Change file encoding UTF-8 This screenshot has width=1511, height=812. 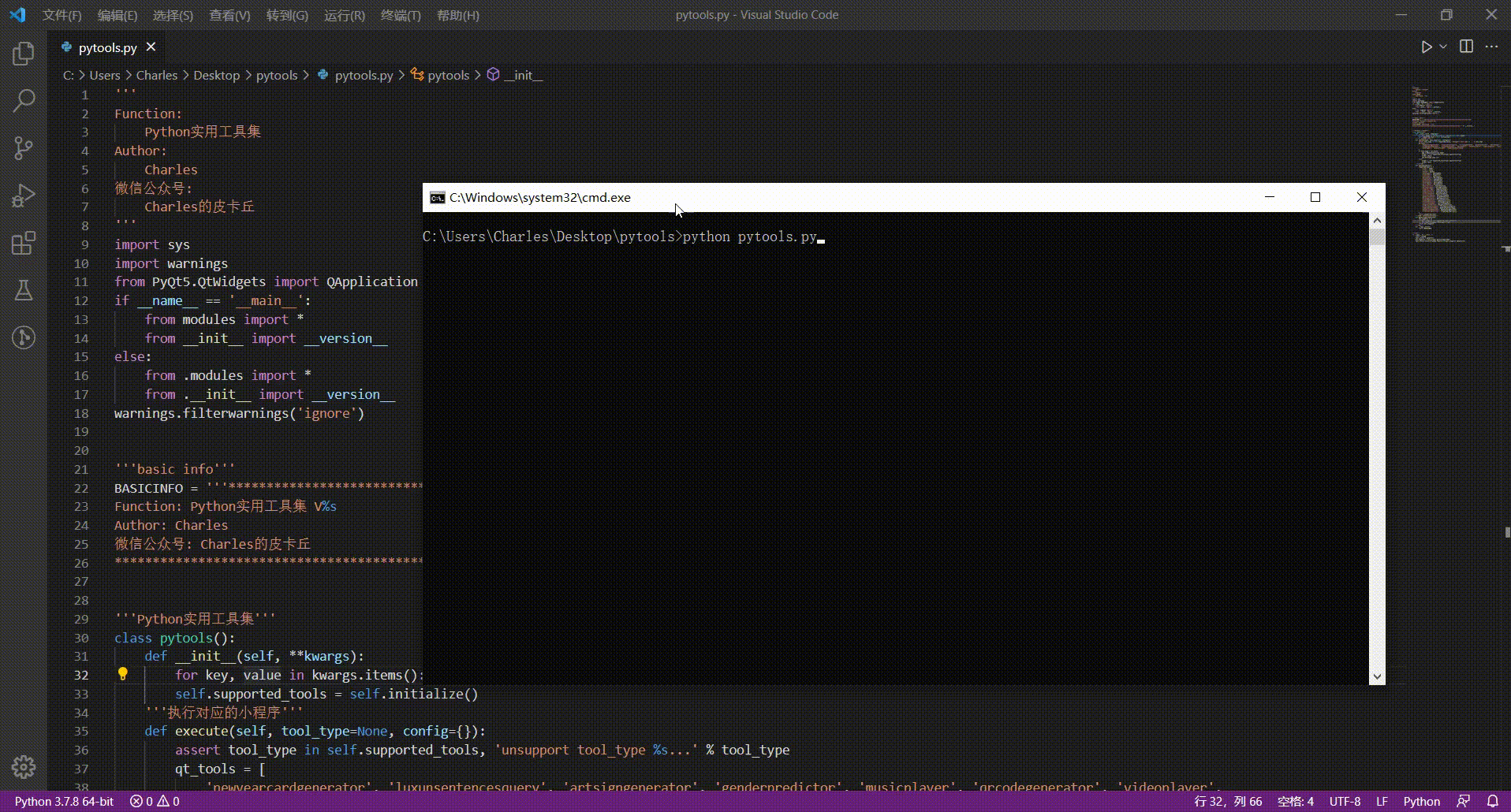[1345, 801]
